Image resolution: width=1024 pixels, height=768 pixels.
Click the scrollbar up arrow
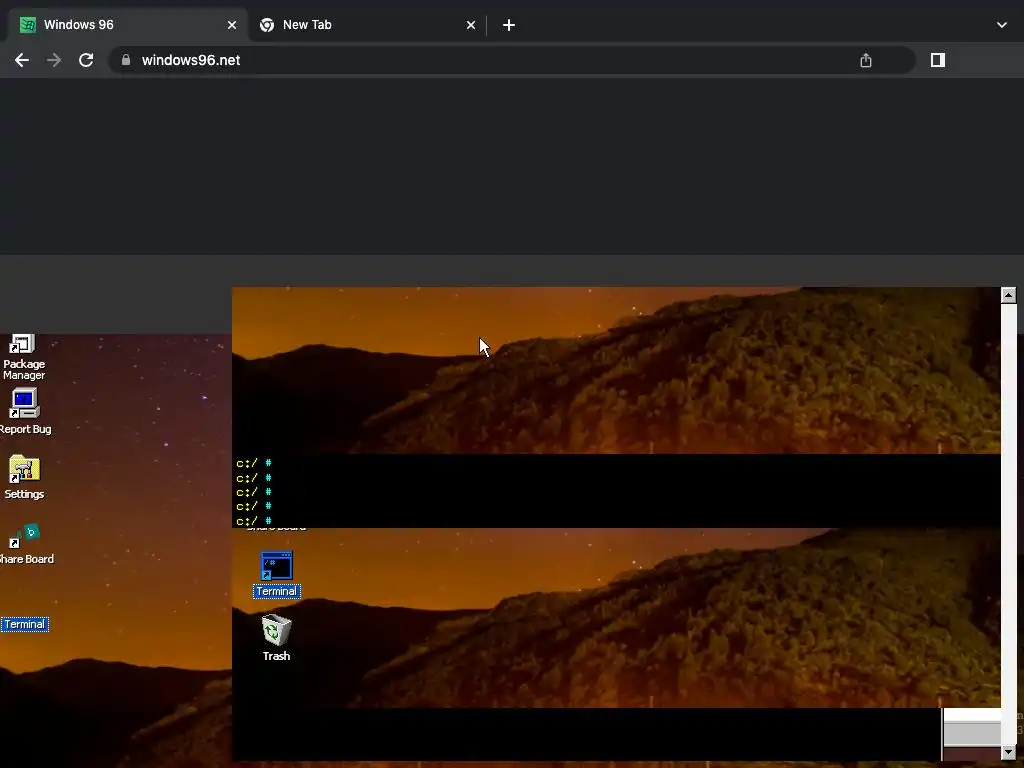click(x=1008, y=295)
